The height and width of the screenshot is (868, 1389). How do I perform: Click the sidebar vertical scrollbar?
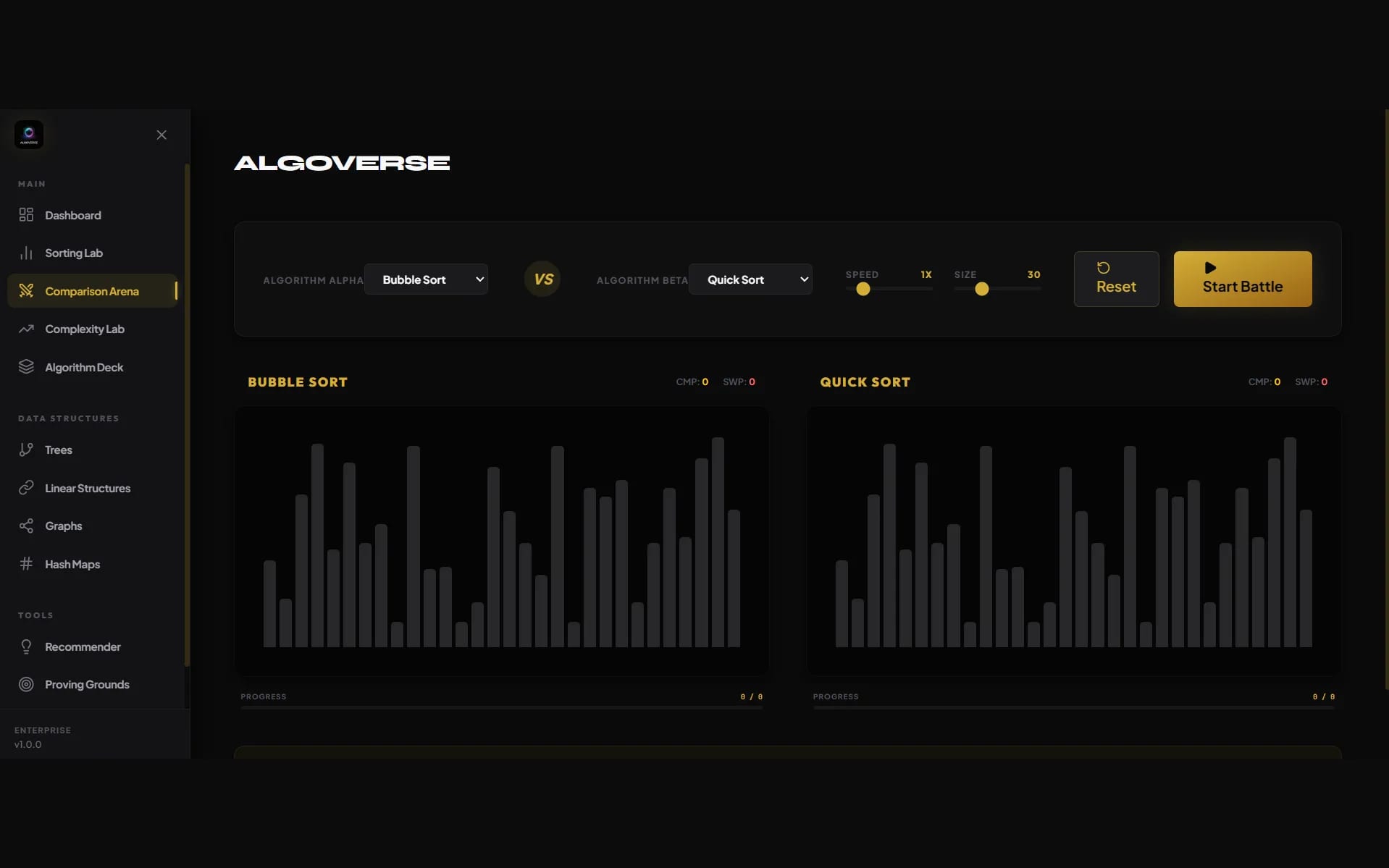click(x=187, y=415)
